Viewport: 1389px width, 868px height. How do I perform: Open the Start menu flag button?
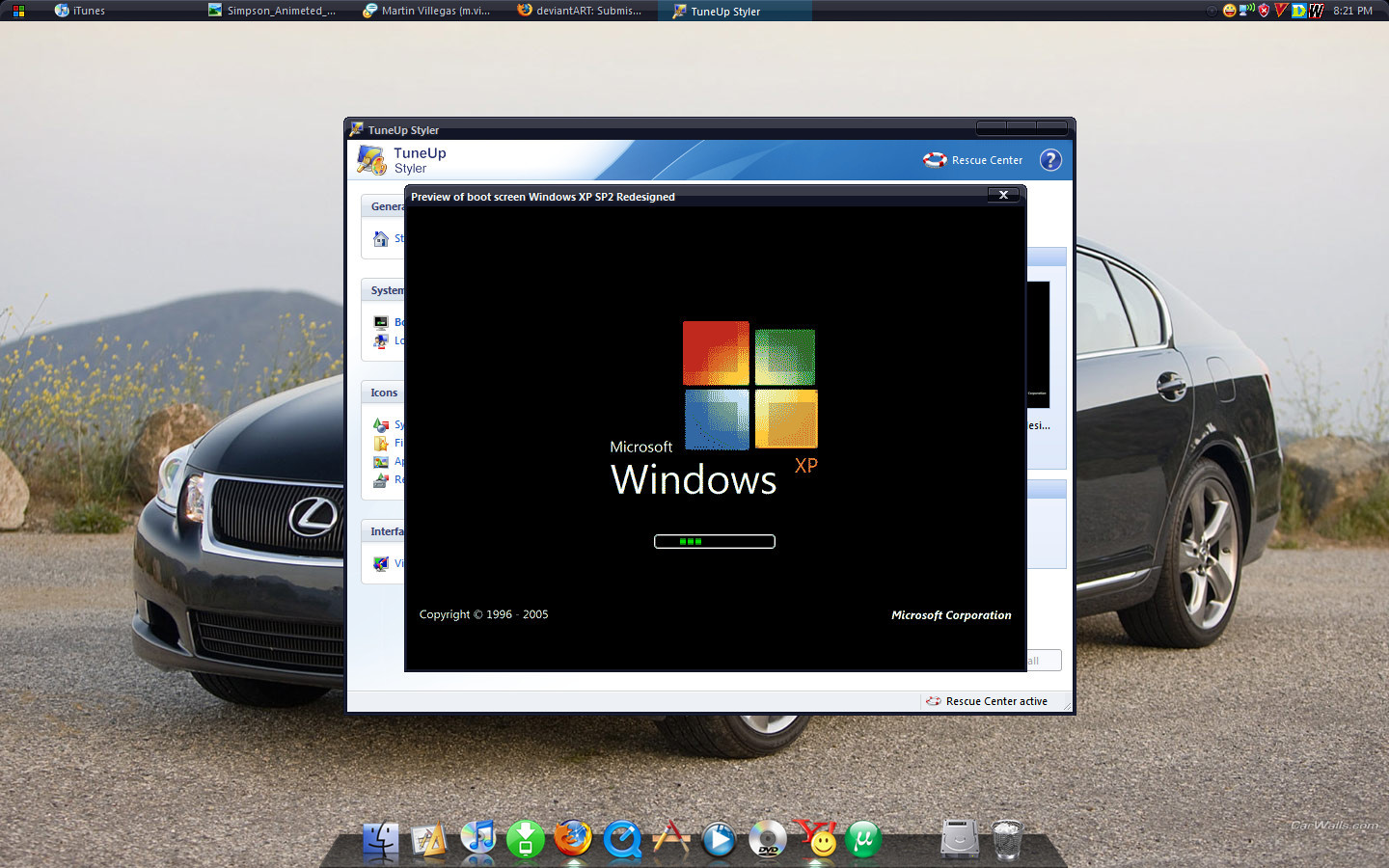click(x=18, y=11)
